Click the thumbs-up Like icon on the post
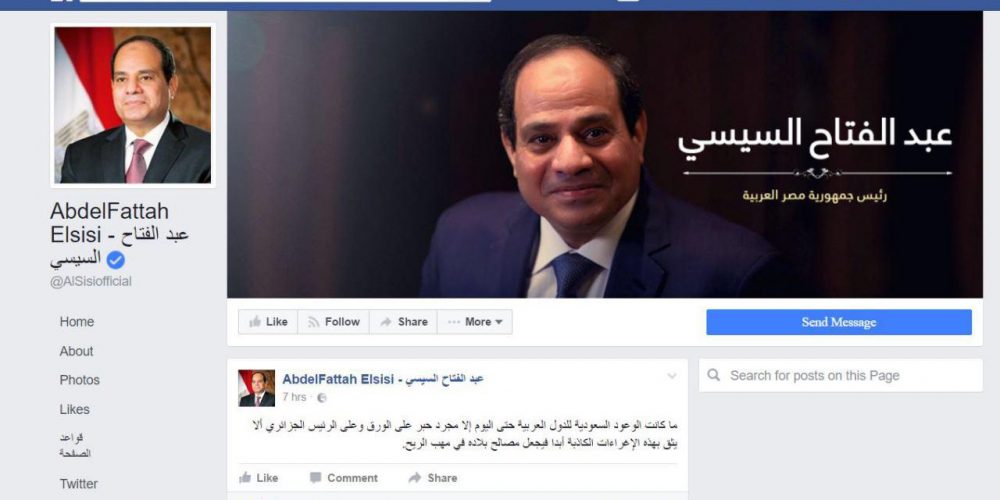1000x500 pixels. click(x=245, y=478)
